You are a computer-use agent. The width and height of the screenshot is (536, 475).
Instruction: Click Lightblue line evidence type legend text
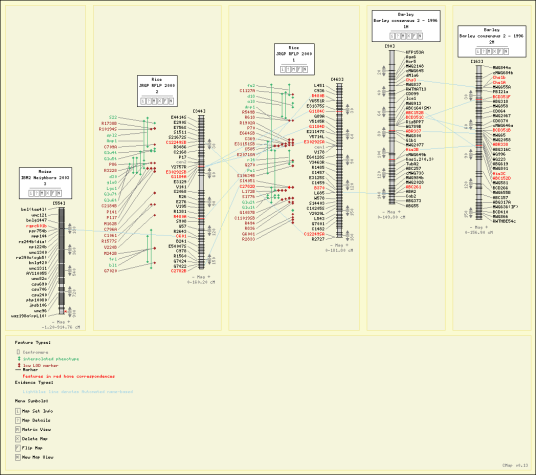[78, 392]
